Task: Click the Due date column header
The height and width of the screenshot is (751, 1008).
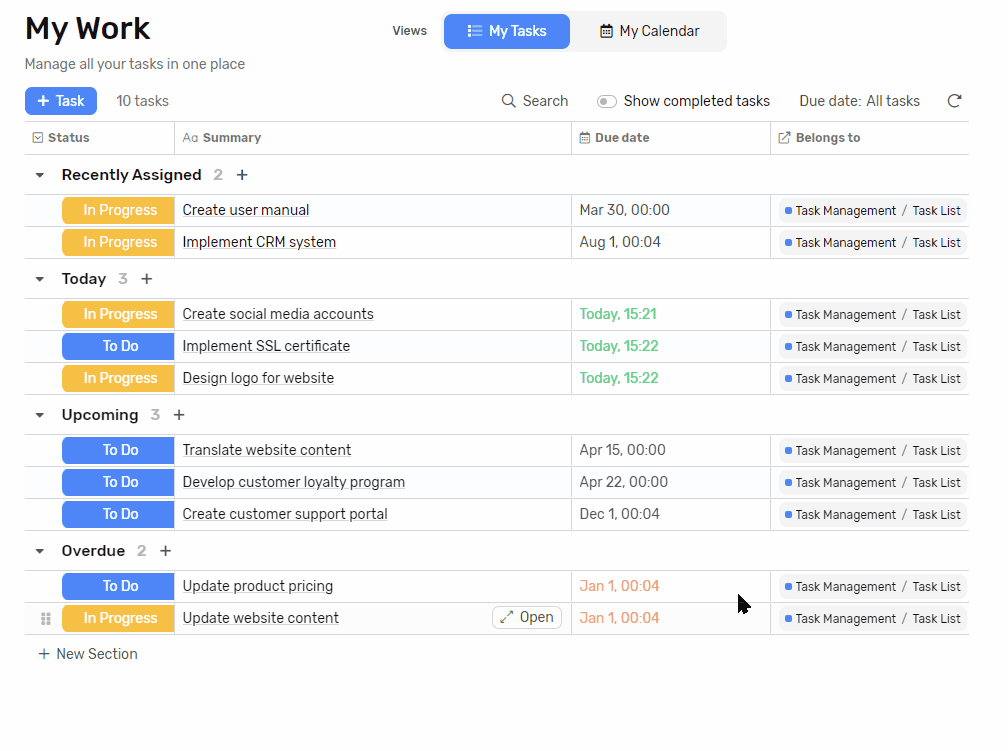Action: coord(621,138)
